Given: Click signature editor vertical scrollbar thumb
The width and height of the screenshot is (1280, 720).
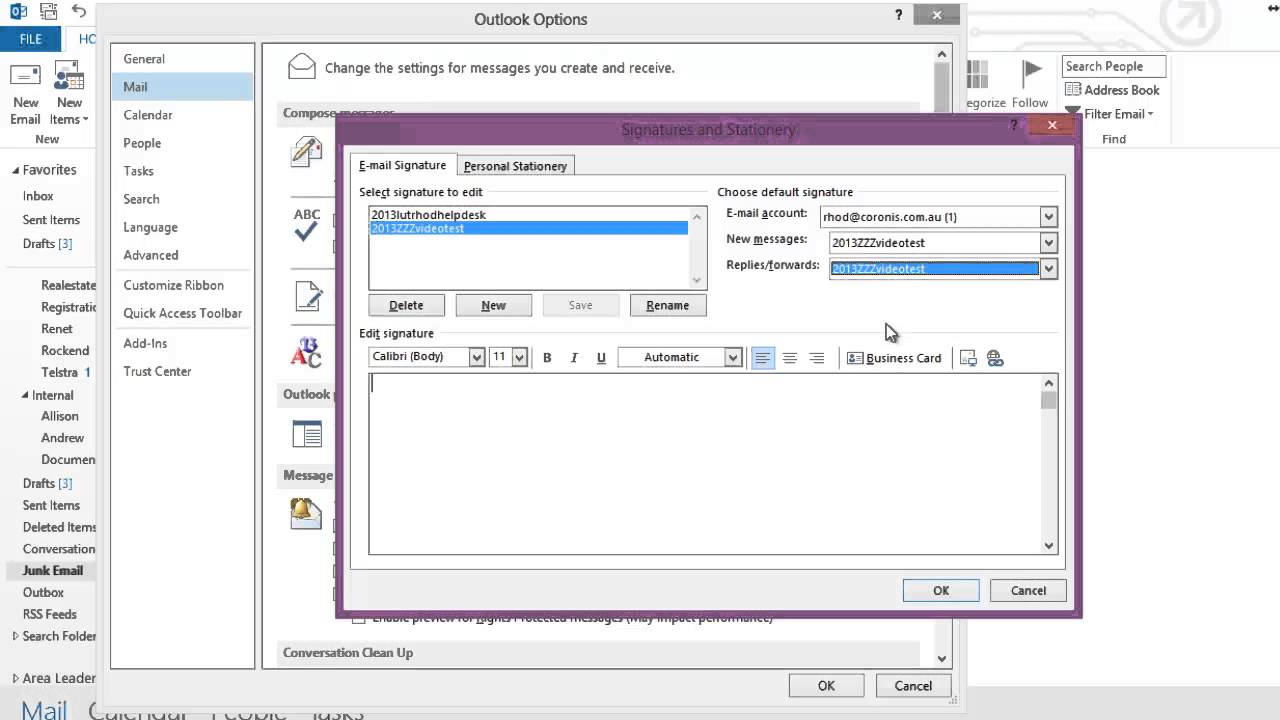Looking at the screenshot, I should point(1048,400).
